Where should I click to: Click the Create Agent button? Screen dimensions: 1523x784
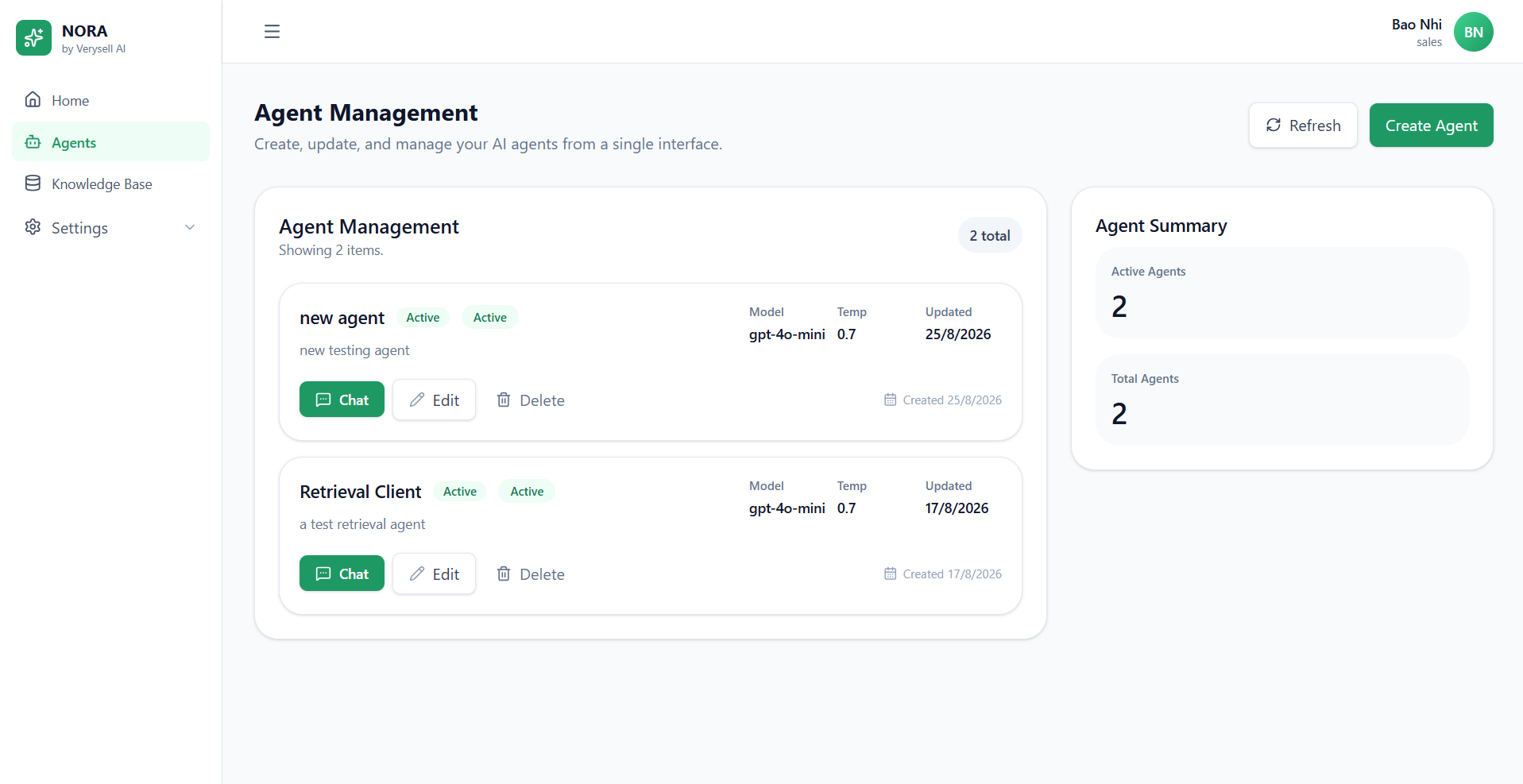1431,126
